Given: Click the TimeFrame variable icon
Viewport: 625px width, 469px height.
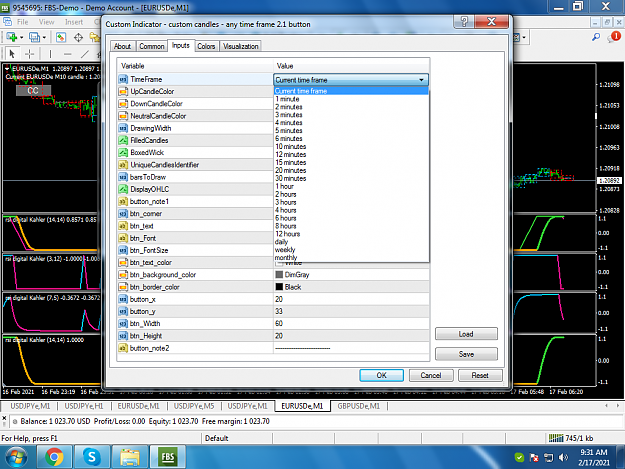Looking at the screenshot, I should [x=123, y=79].
